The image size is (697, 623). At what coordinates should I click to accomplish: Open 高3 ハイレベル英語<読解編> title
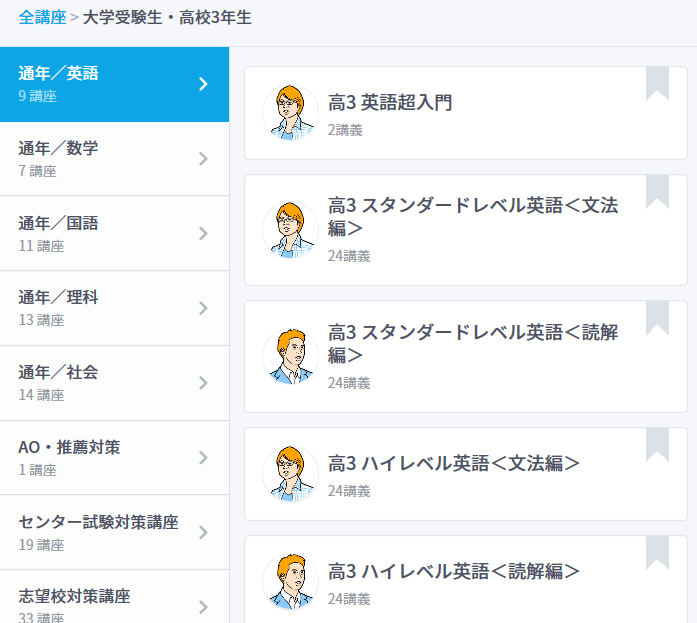coord(454,571)
